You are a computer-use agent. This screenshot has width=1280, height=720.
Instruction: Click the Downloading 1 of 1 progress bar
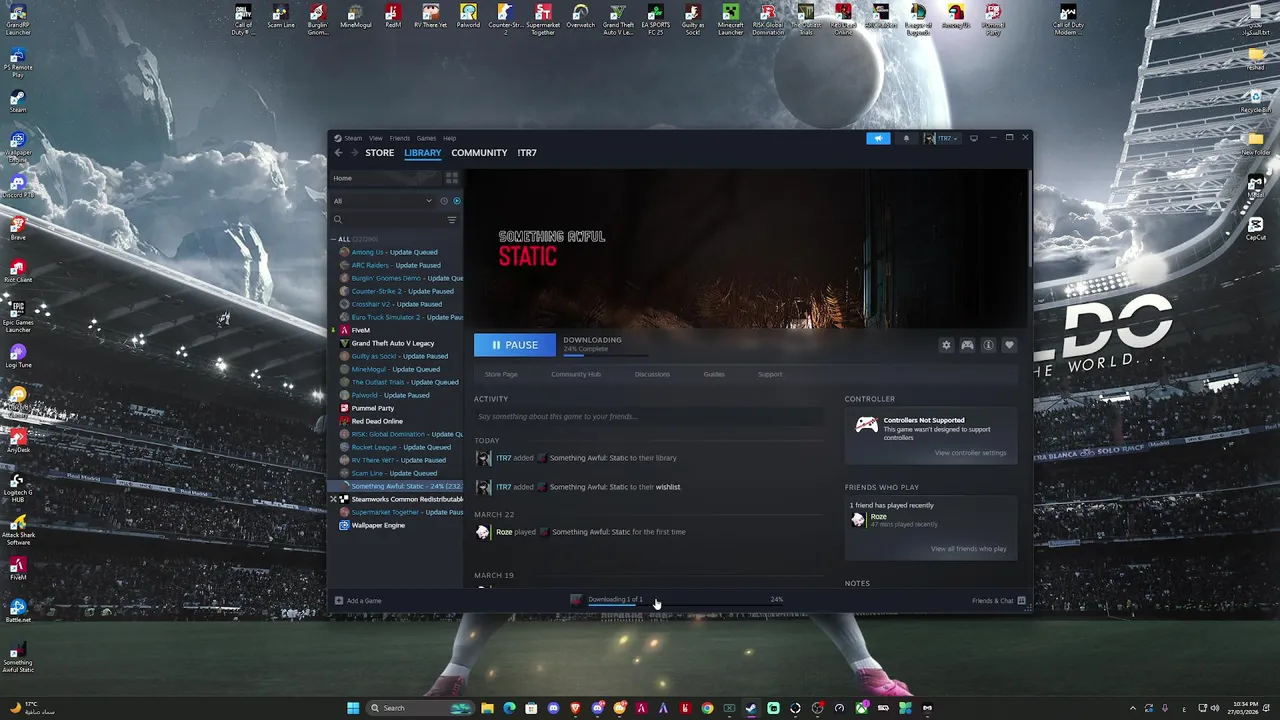(615, 605)
